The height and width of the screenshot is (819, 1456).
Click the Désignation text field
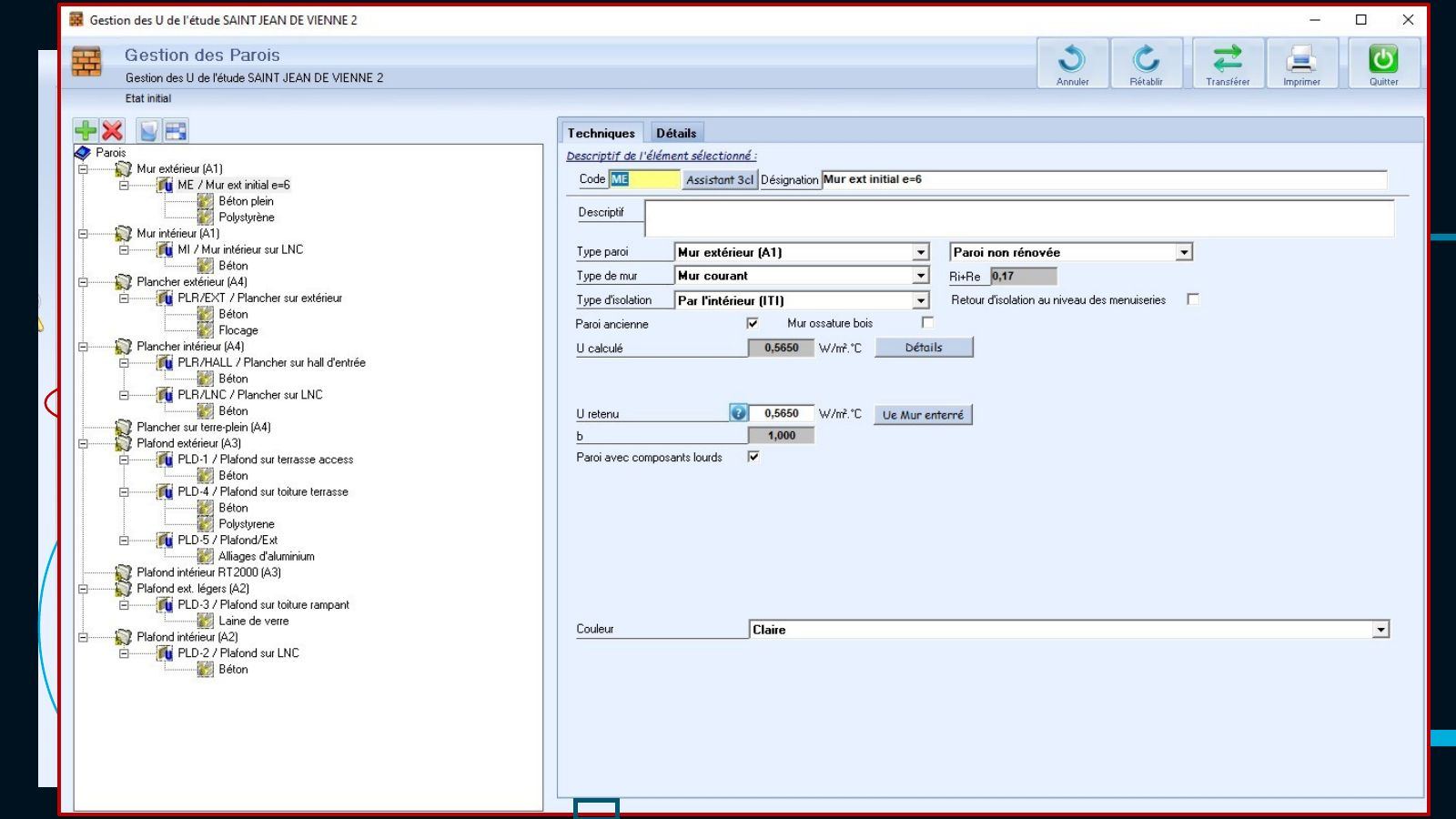click(x=1104, y=179)
